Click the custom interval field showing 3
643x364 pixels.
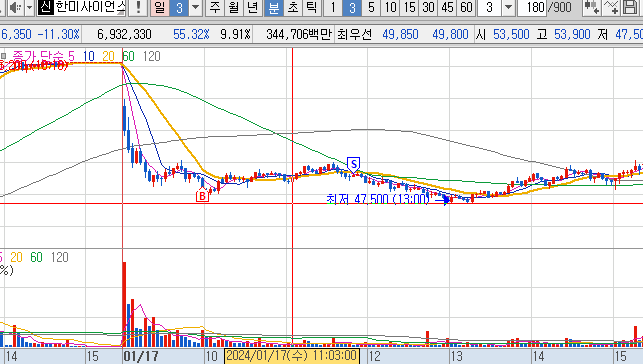(x=489, y=7)
